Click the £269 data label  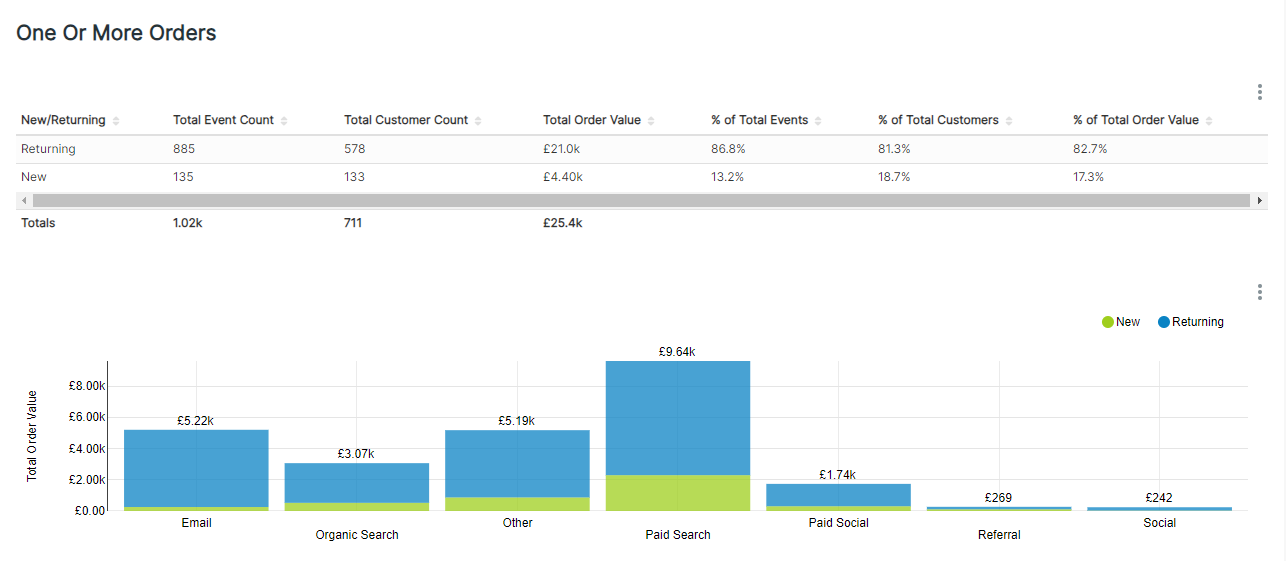[999, 498]
